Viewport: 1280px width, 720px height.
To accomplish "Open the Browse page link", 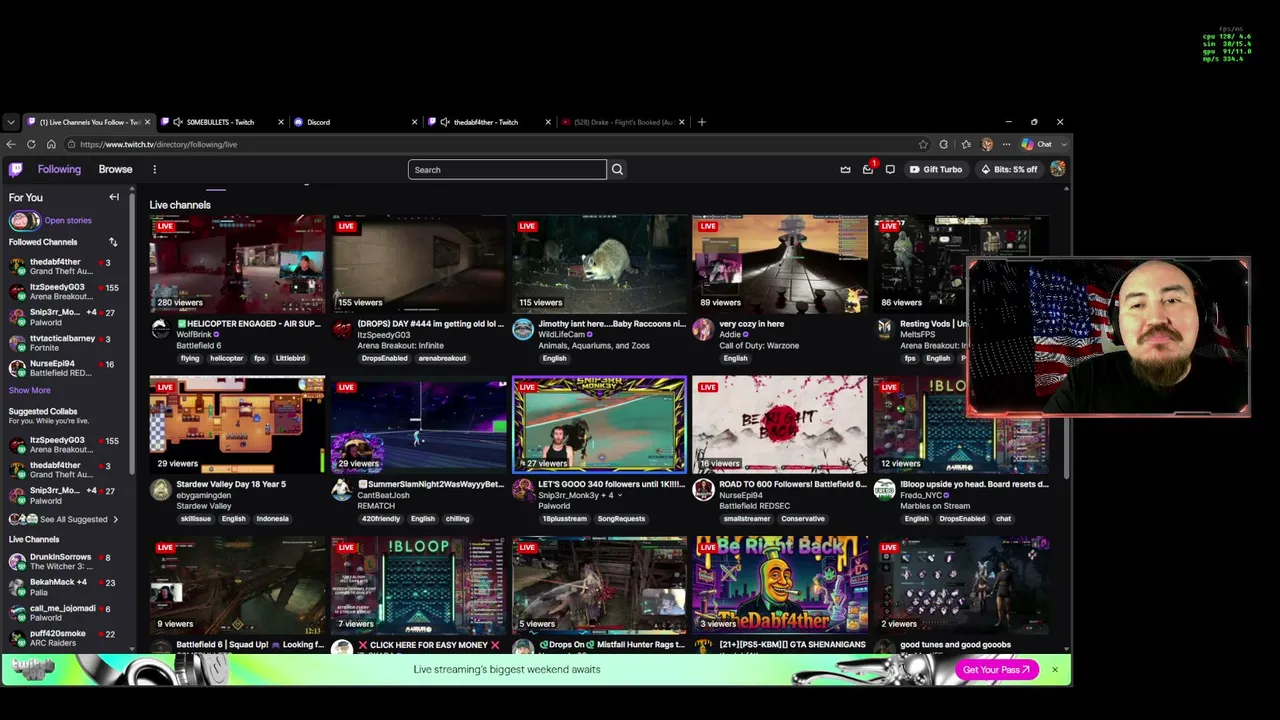I will point(115,170).
